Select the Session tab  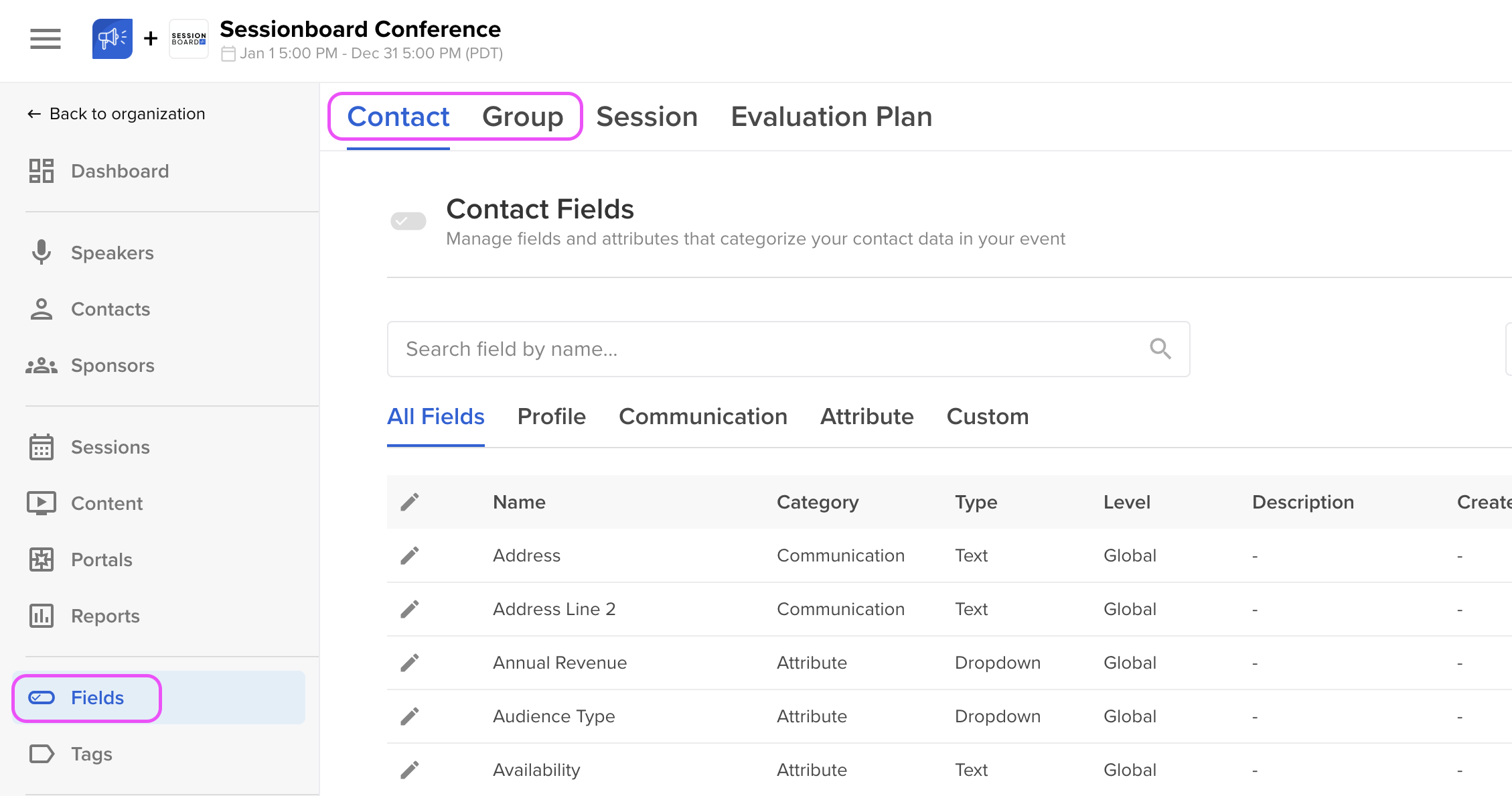pyautogui.click(x=647, y=117)
